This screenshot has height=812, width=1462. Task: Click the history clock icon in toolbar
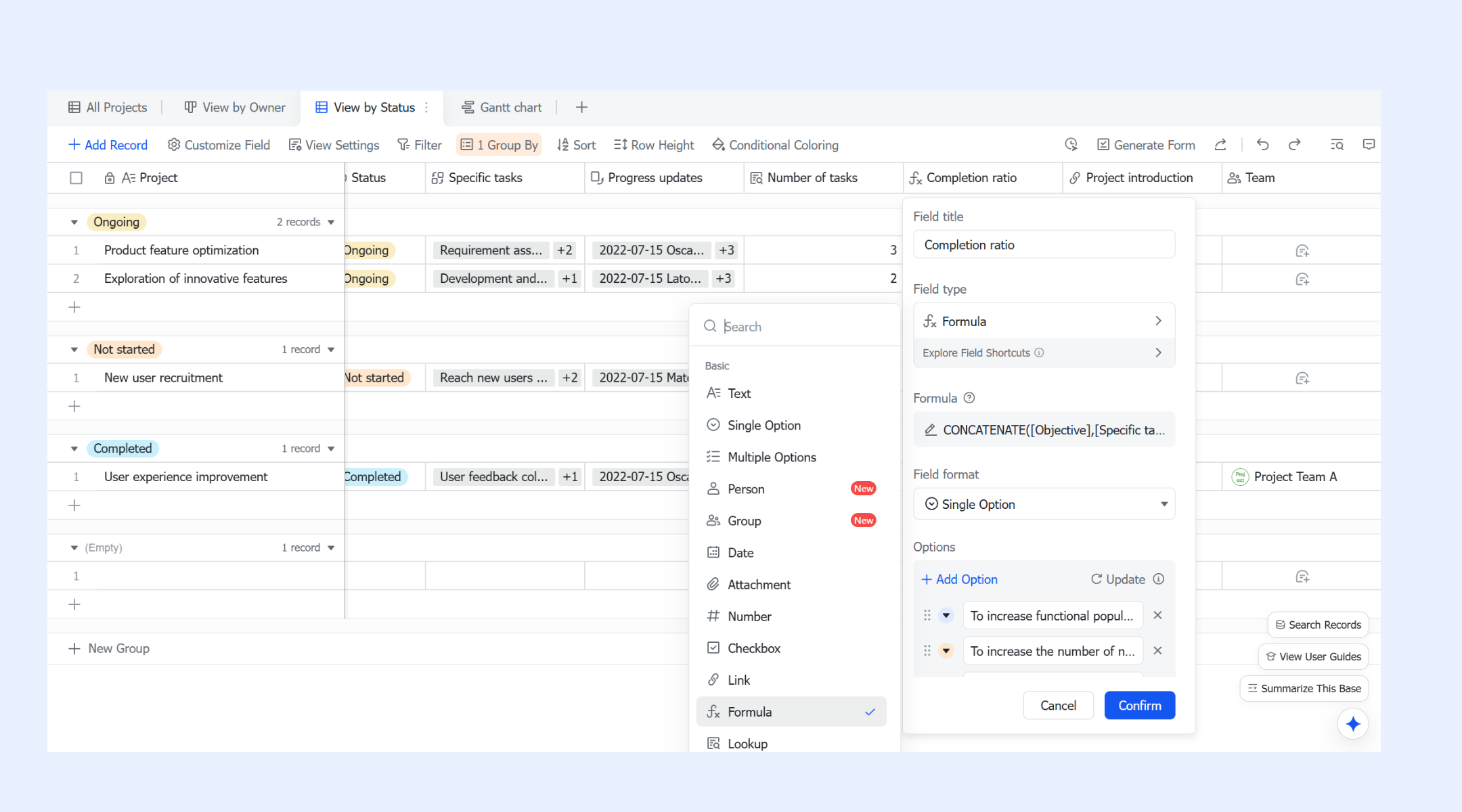point(1071,144)
